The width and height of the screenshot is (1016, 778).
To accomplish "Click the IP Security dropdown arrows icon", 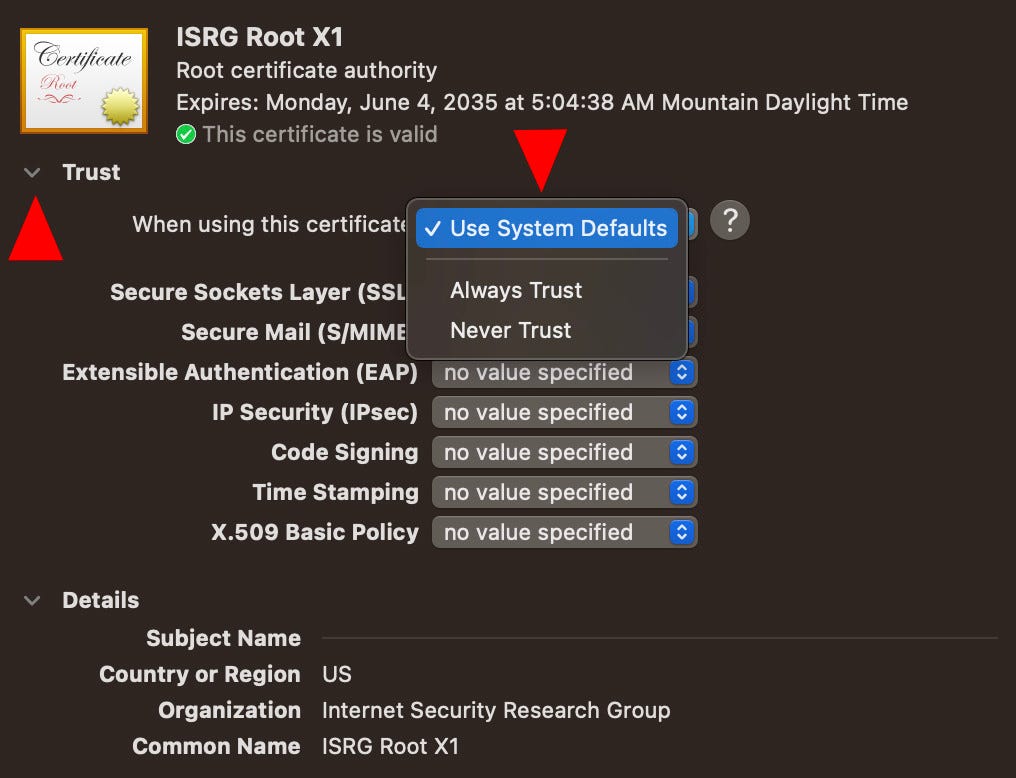I will (680, 412).
